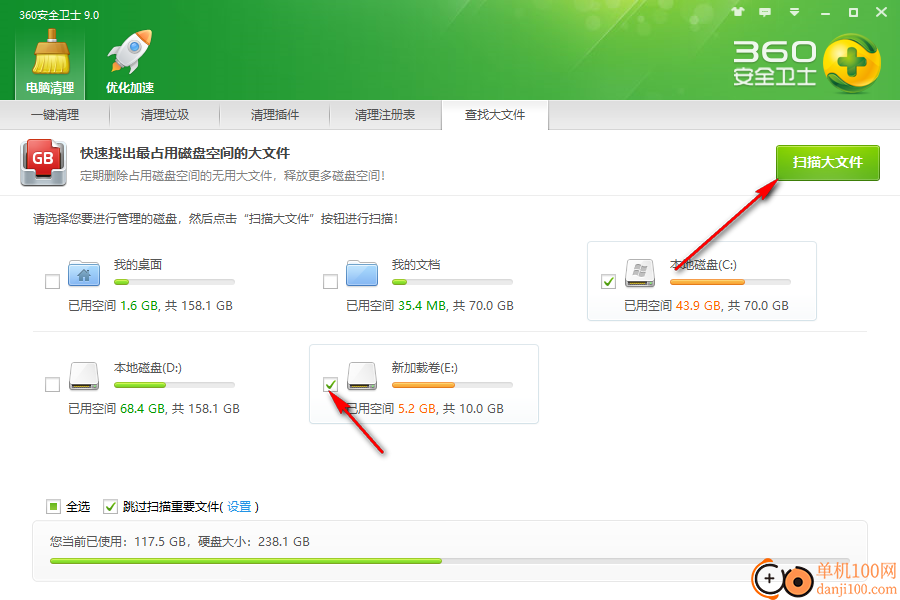Open the feedback speech bubble icon
Screen dimensions: 900x600
(x=765, y=12)
